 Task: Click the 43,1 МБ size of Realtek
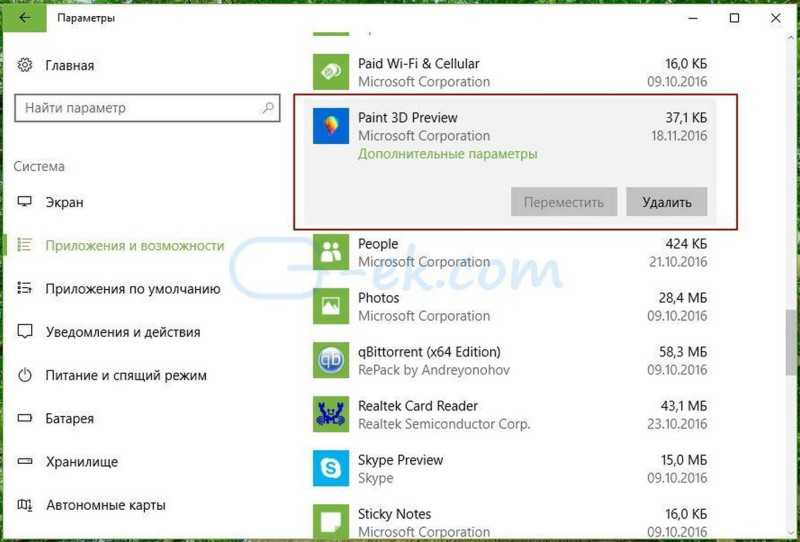pyautogui.click(x=684, y=406)
